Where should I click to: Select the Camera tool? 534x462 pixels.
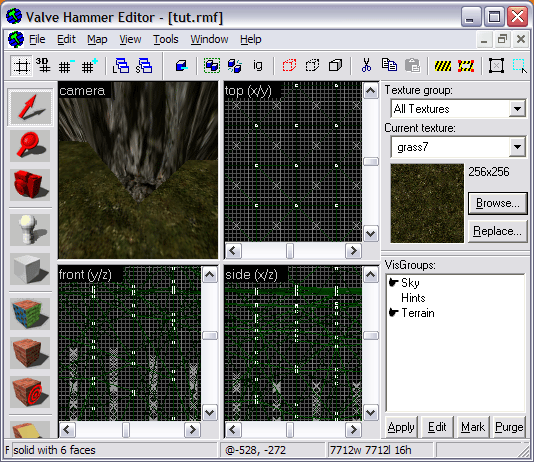click(30, 185)
